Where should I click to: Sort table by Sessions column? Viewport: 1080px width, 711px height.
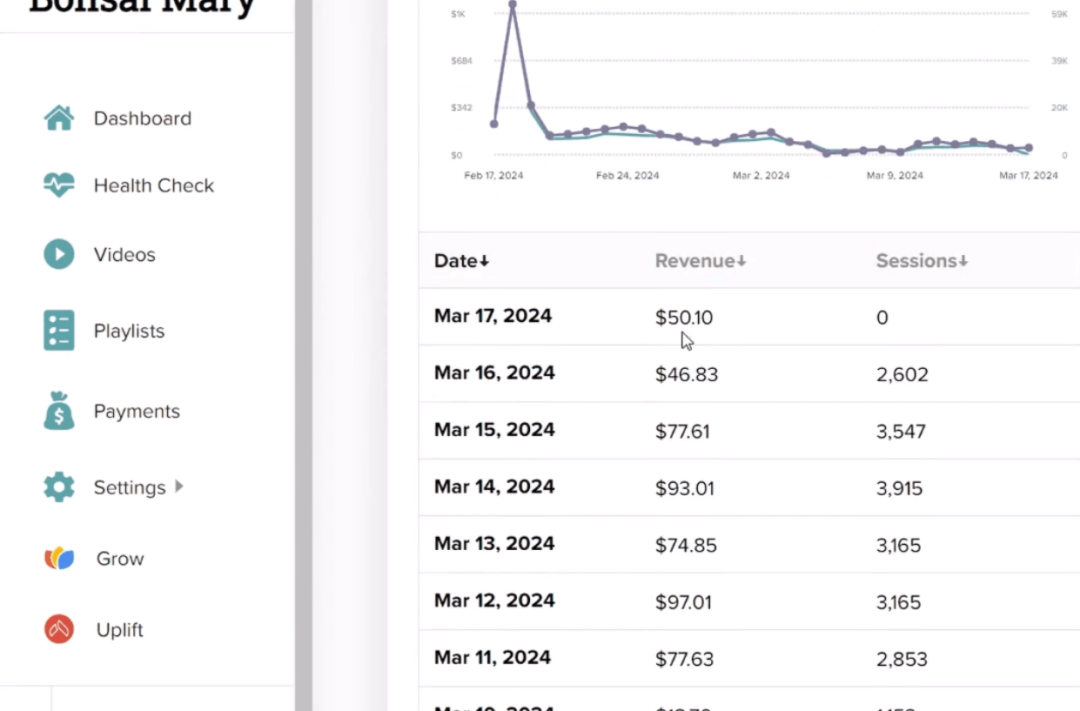tap(921, 261)
